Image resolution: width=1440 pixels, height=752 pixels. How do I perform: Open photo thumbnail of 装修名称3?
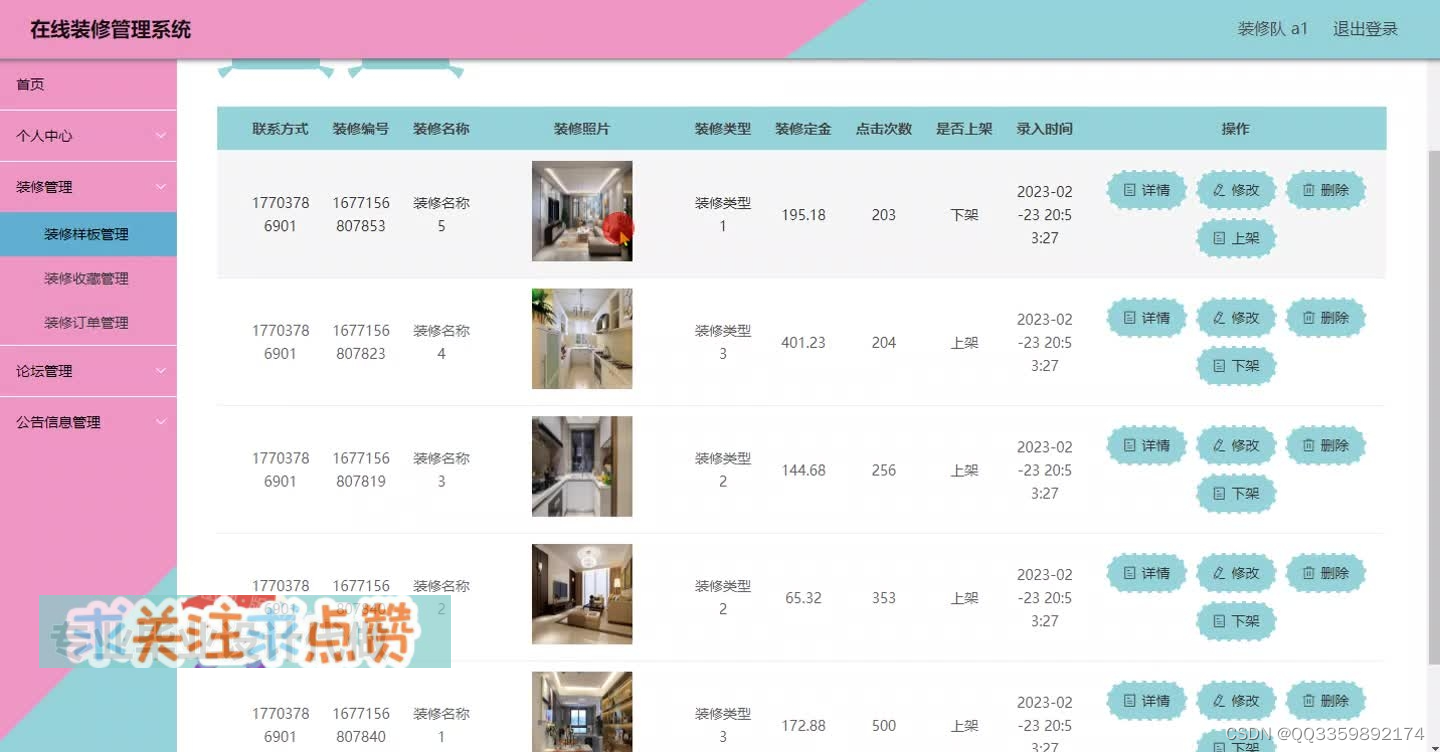click(582, 466)
